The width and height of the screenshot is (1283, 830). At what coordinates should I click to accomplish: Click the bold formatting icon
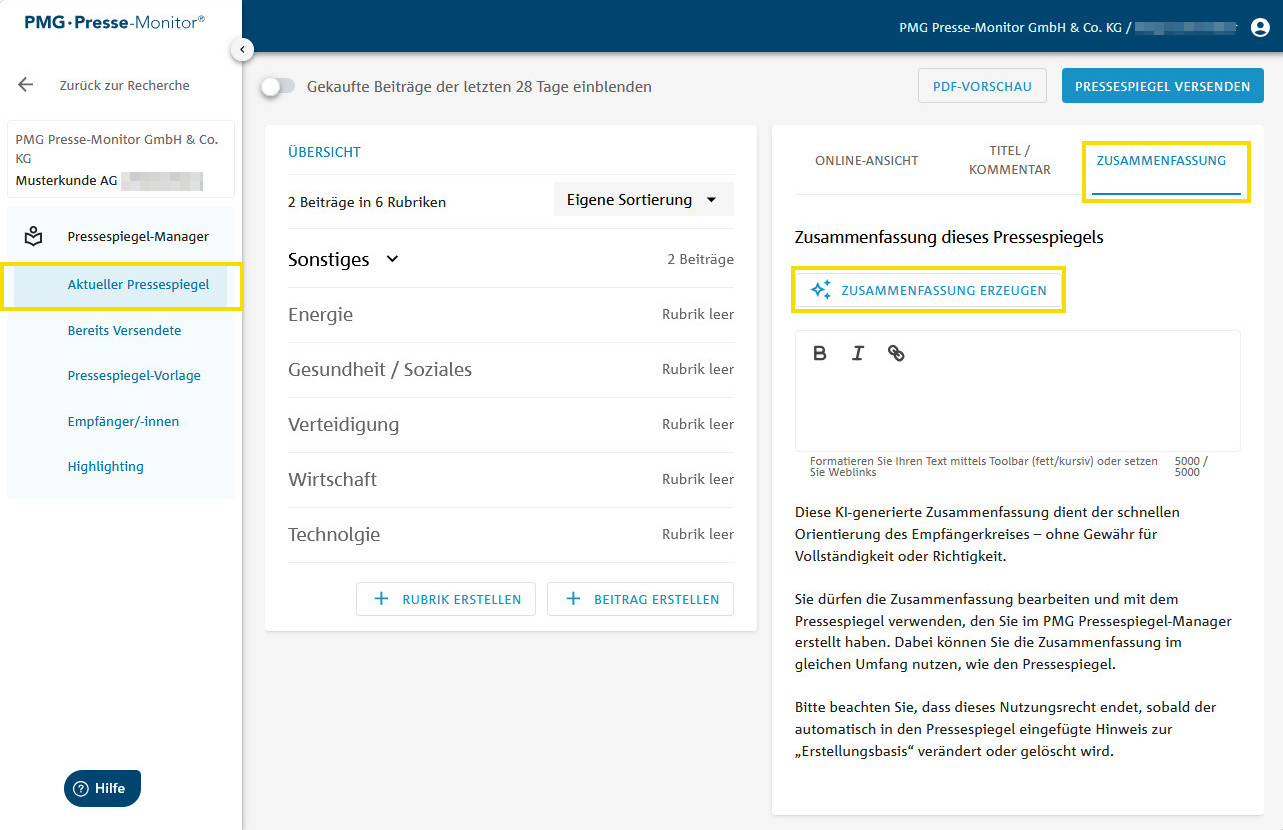pyautogui.click(x=820, y=353)
